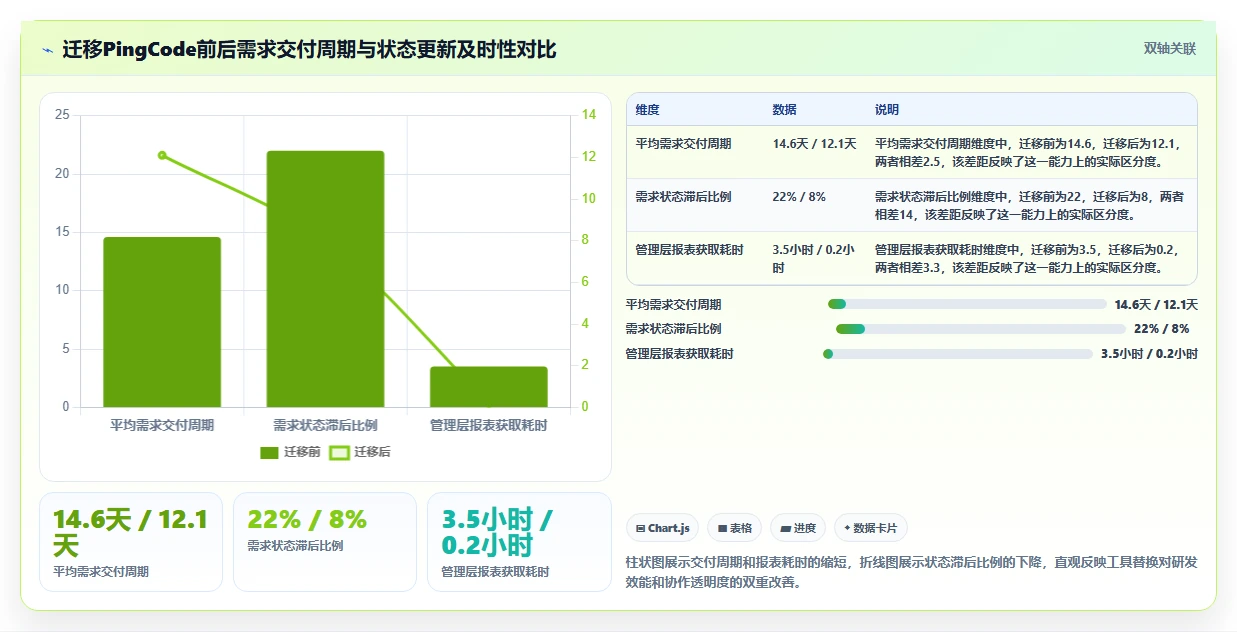Click table cell 22% / 8%
The image size is (1237, 632).
799,196
